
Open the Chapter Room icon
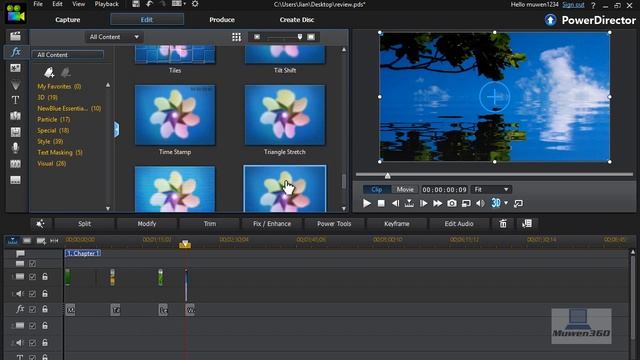tap(16, 164)
